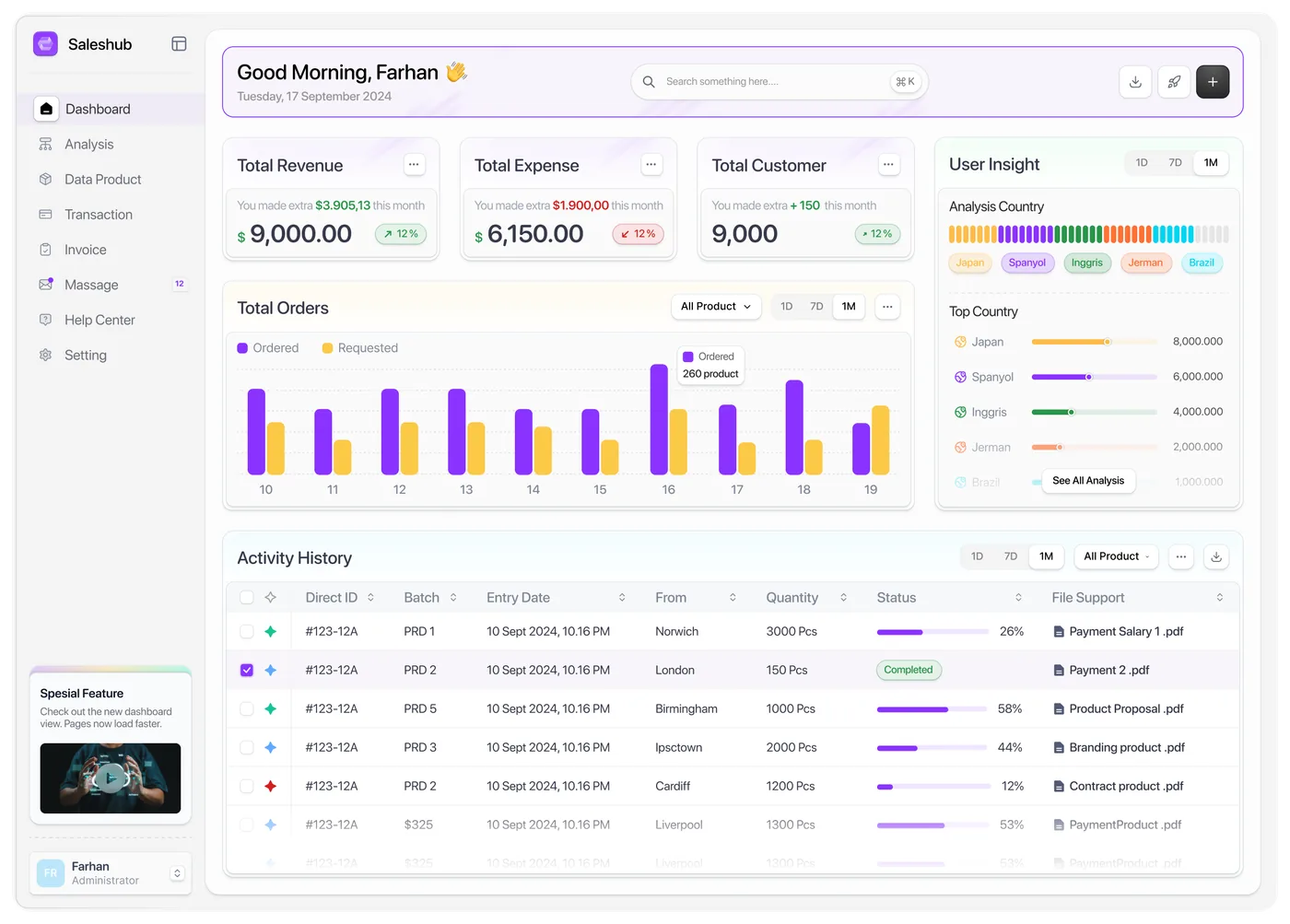Toggle the select-all checkbox in table header
This screenshot has height=924, width=1290.
tap(246, 598)
